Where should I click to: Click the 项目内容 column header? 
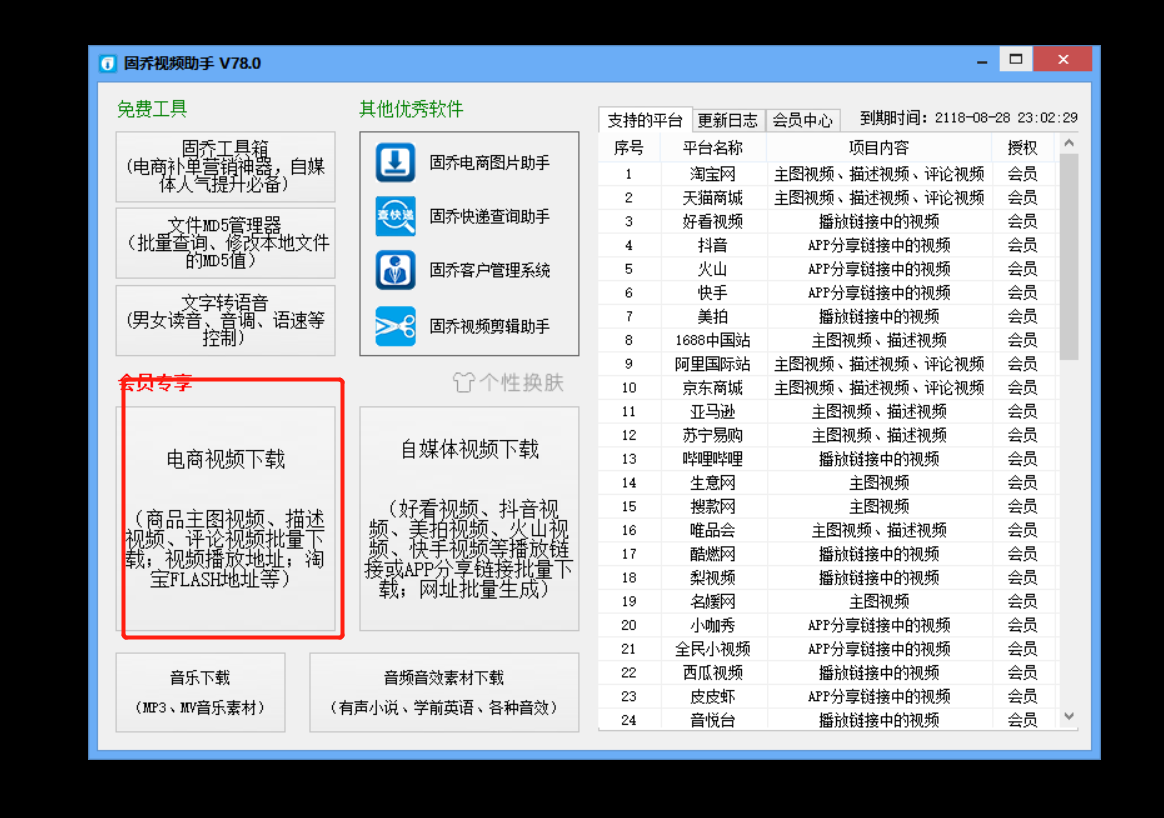click(x=879, y=148)
